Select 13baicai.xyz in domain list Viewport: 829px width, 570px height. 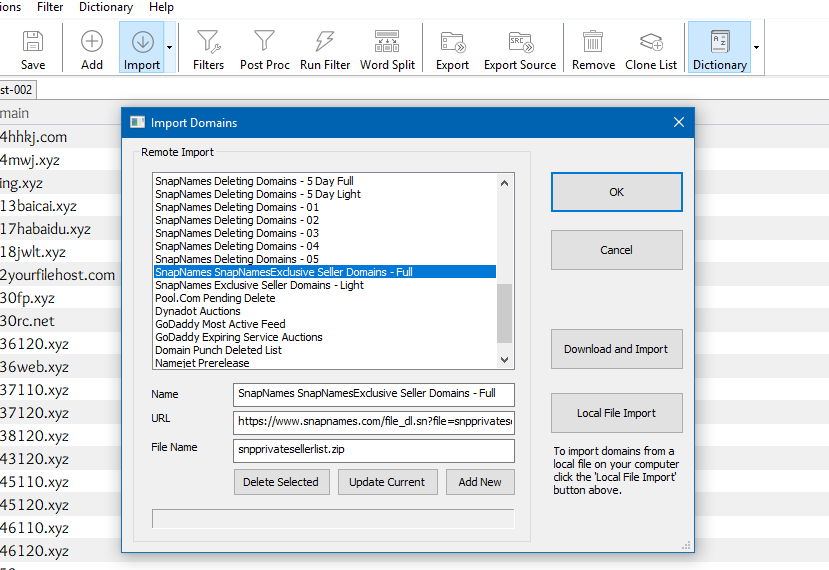click(38, 206)
